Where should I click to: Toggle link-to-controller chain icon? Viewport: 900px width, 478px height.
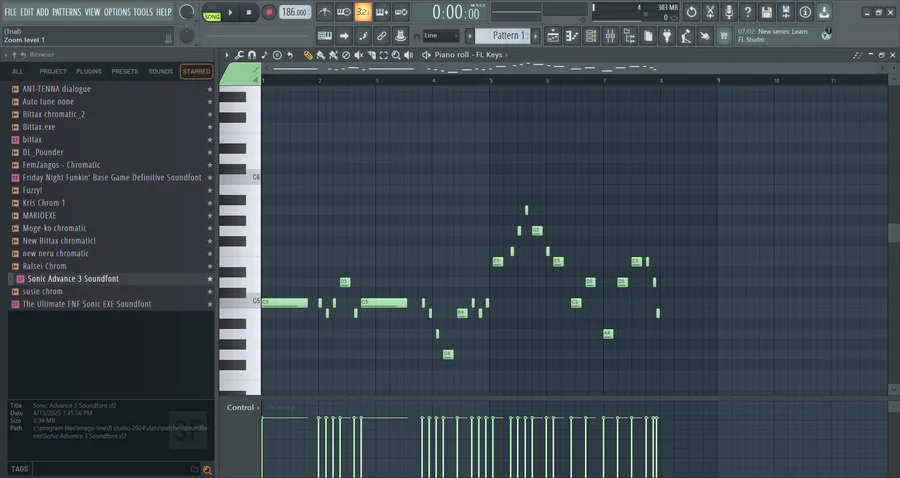pos(382,36)
